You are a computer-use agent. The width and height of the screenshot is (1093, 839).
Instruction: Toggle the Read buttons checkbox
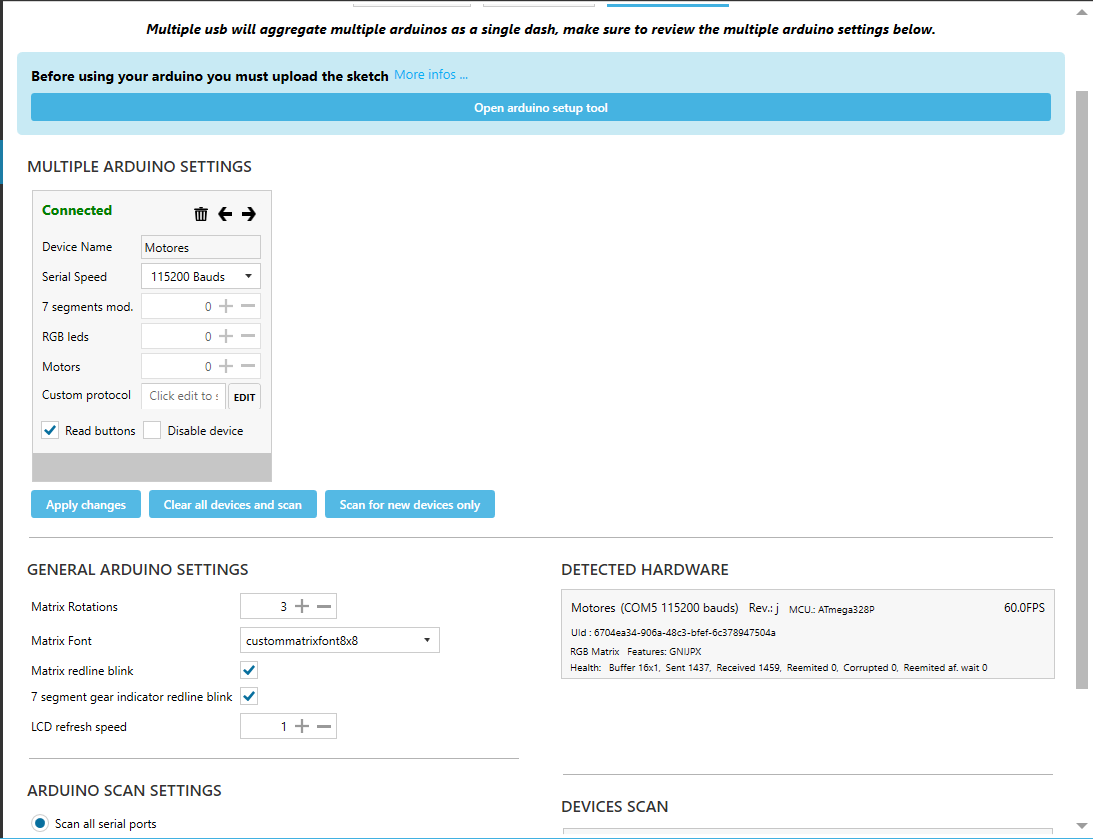click(50, 430)
